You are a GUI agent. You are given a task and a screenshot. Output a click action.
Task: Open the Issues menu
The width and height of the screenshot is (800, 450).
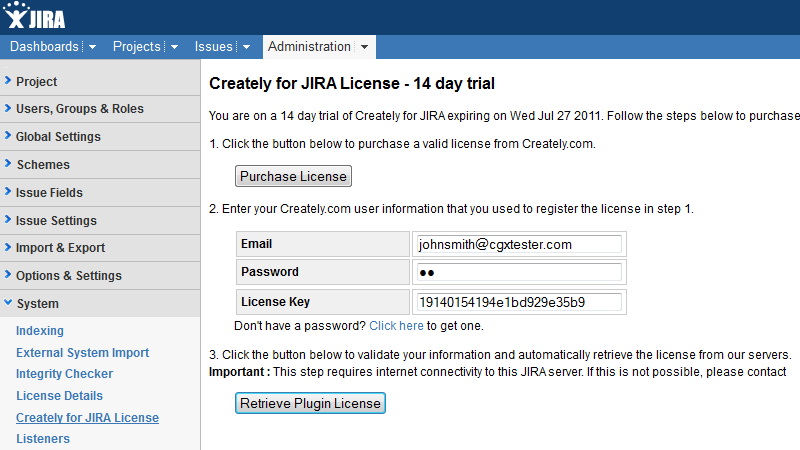point(213,46)
